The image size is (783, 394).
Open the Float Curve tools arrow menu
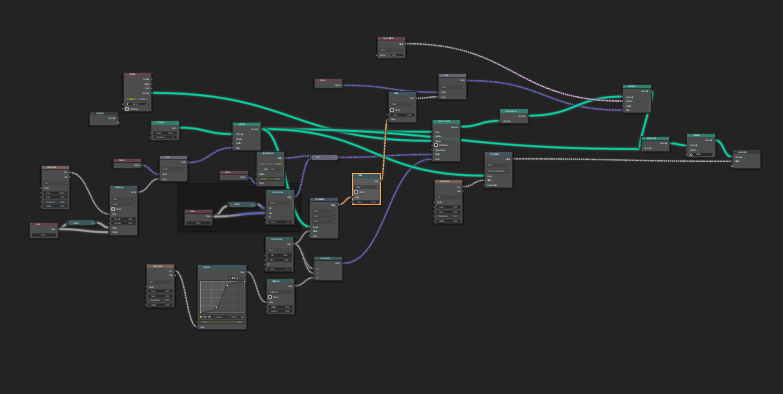pyautogui.click(x=243, y=278)
